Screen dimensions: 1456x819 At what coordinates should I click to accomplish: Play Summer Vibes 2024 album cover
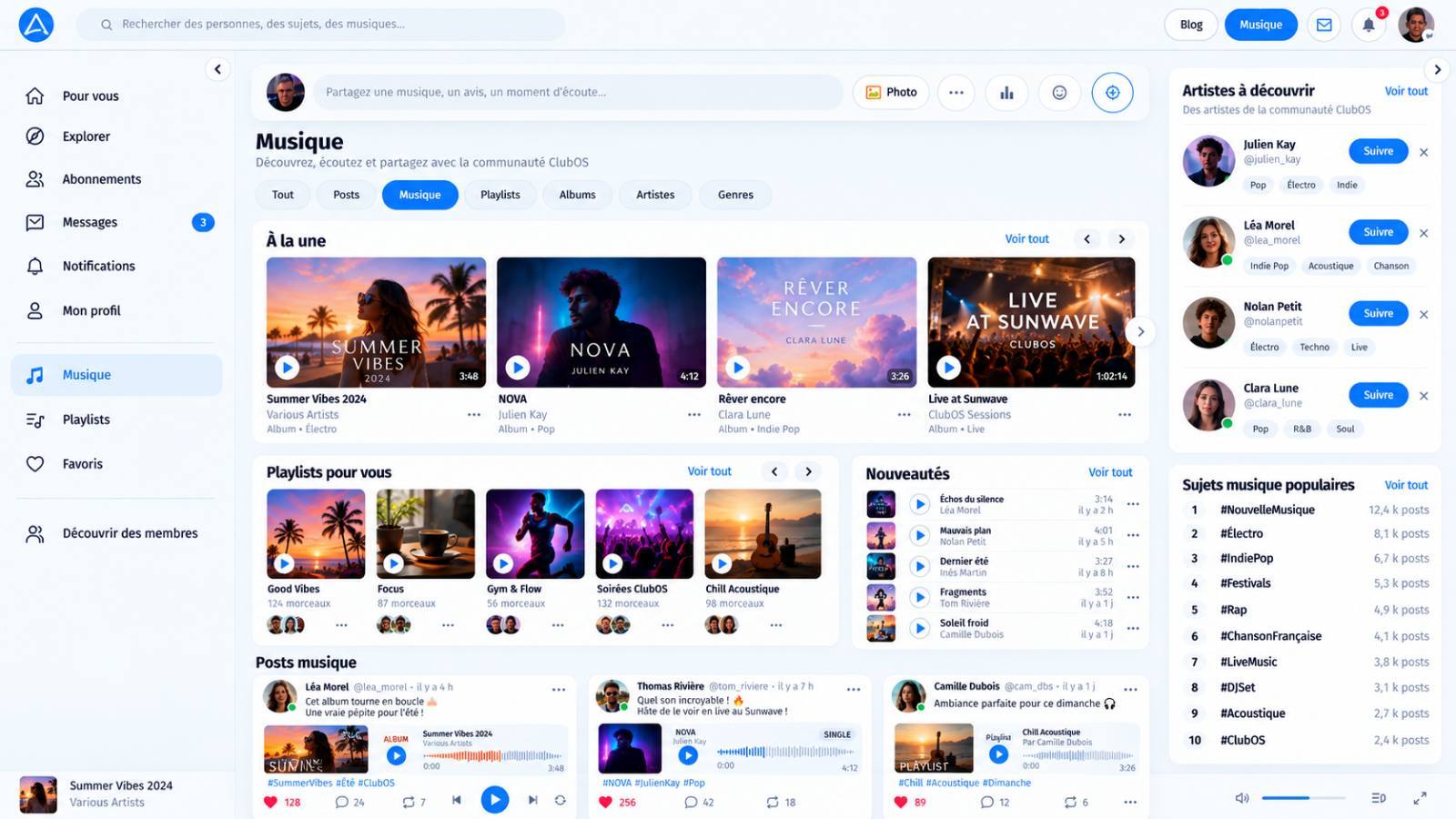point(287,368)
